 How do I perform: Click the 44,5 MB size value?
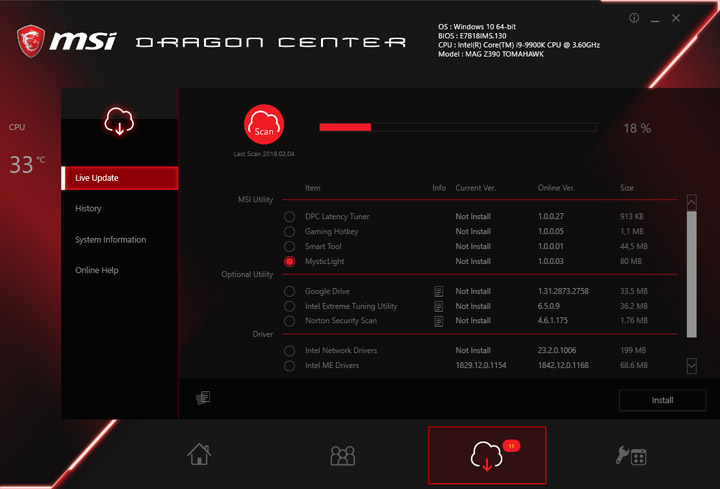(x=634, y=246)
